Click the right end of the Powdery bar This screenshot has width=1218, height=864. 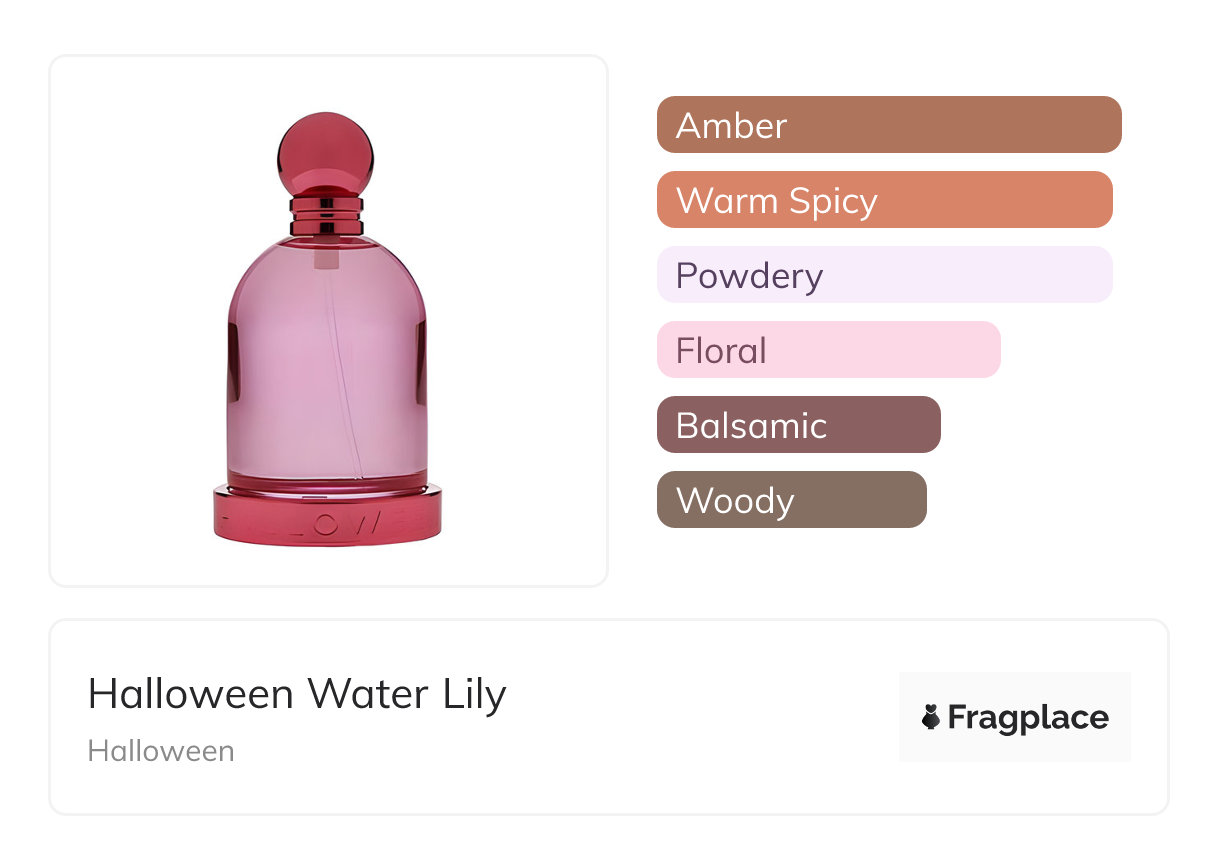(1096, 275)
